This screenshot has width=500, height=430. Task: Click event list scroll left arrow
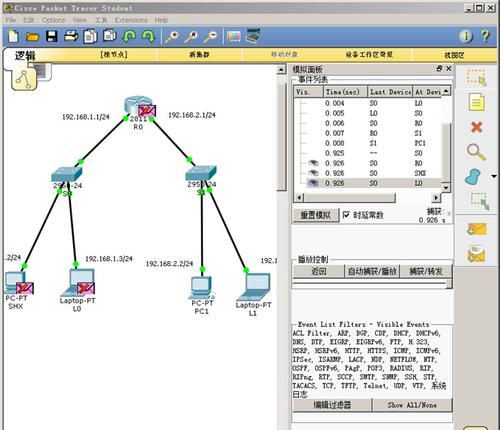[x=299, y=198]
